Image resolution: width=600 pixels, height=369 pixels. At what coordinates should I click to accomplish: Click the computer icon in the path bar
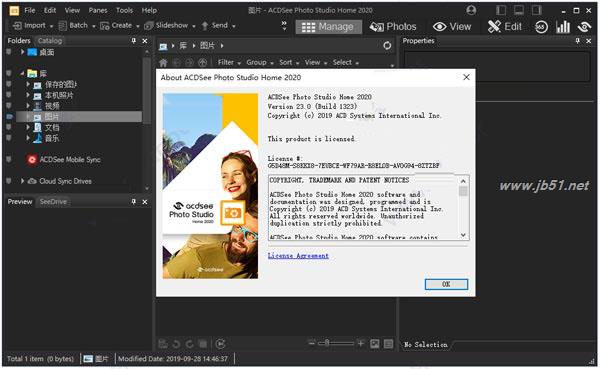click(163, 46)
